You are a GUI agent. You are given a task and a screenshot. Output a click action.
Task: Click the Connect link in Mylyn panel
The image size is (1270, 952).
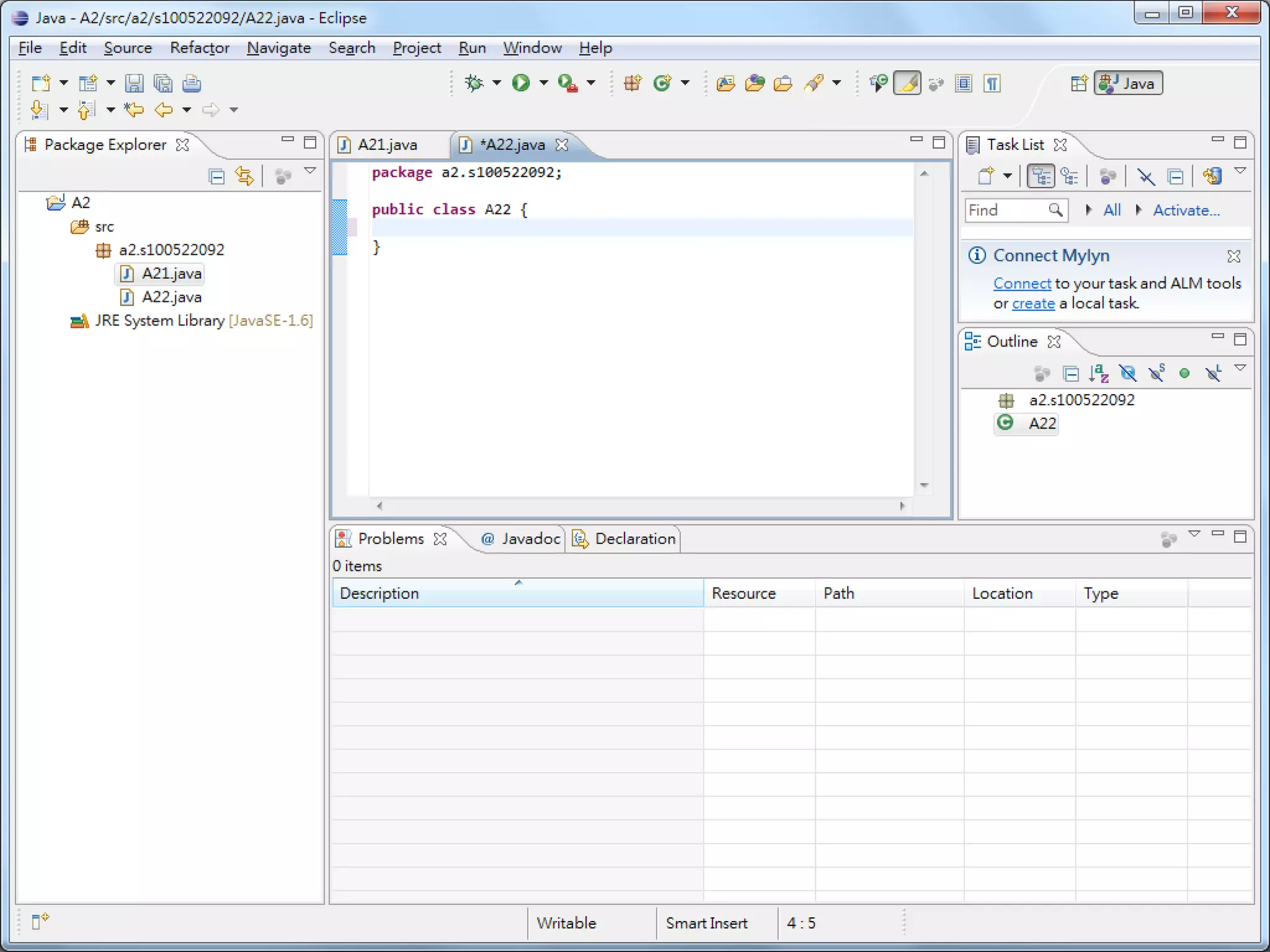(x=1022, y=283)
